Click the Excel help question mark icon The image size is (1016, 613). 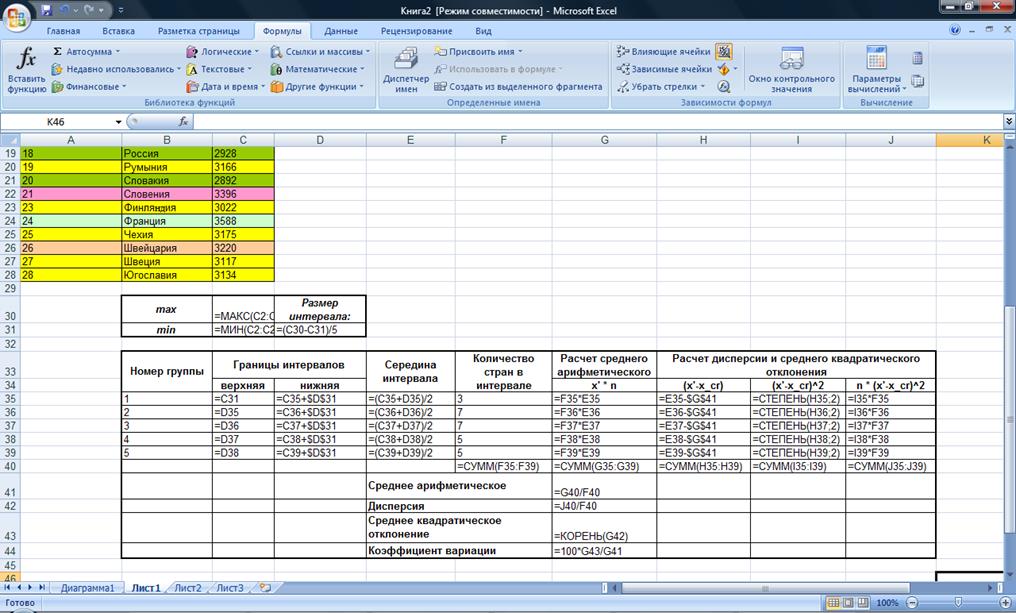pyautogui.click(x=954, y=30)
